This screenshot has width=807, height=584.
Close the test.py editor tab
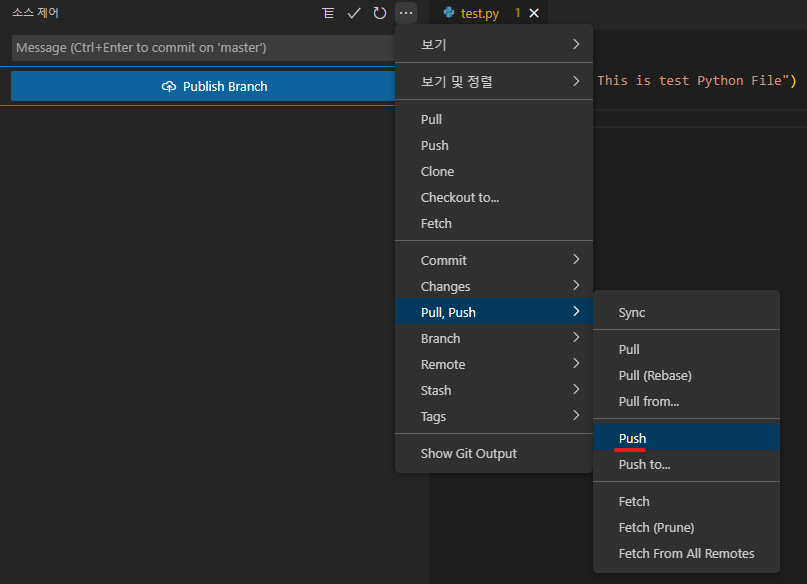(x=534, y=13)
